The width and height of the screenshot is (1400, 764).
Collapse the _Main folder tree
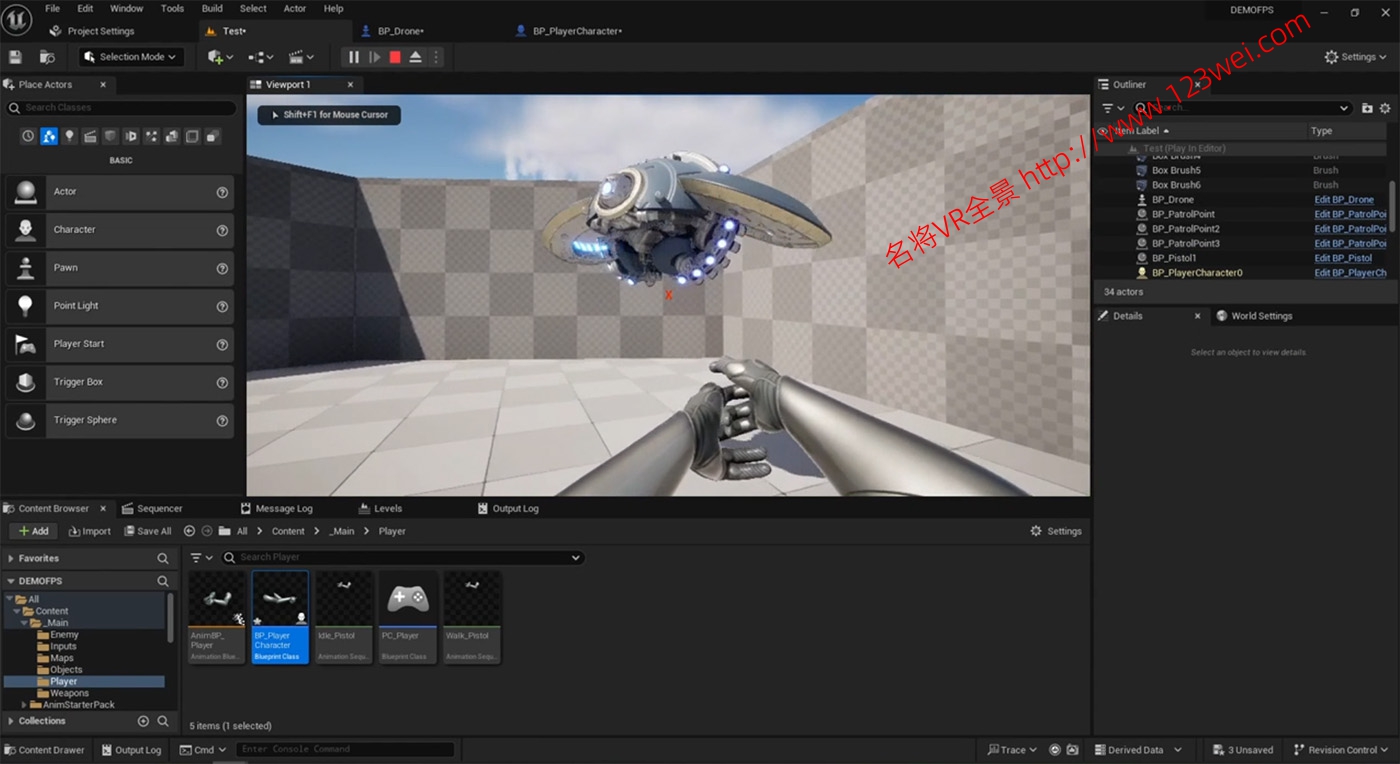(23, 622)
